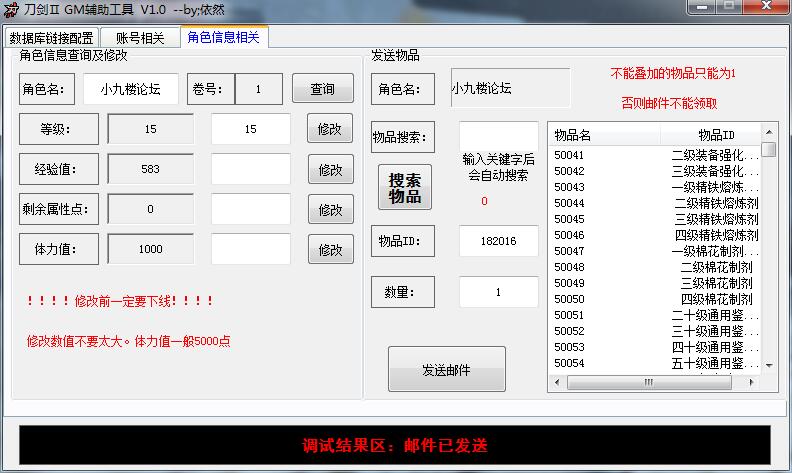Focus the 物品搜索 keyword field
Image resolution: width=792 pixels, height=473 pixels.
[x=499, y=136]
